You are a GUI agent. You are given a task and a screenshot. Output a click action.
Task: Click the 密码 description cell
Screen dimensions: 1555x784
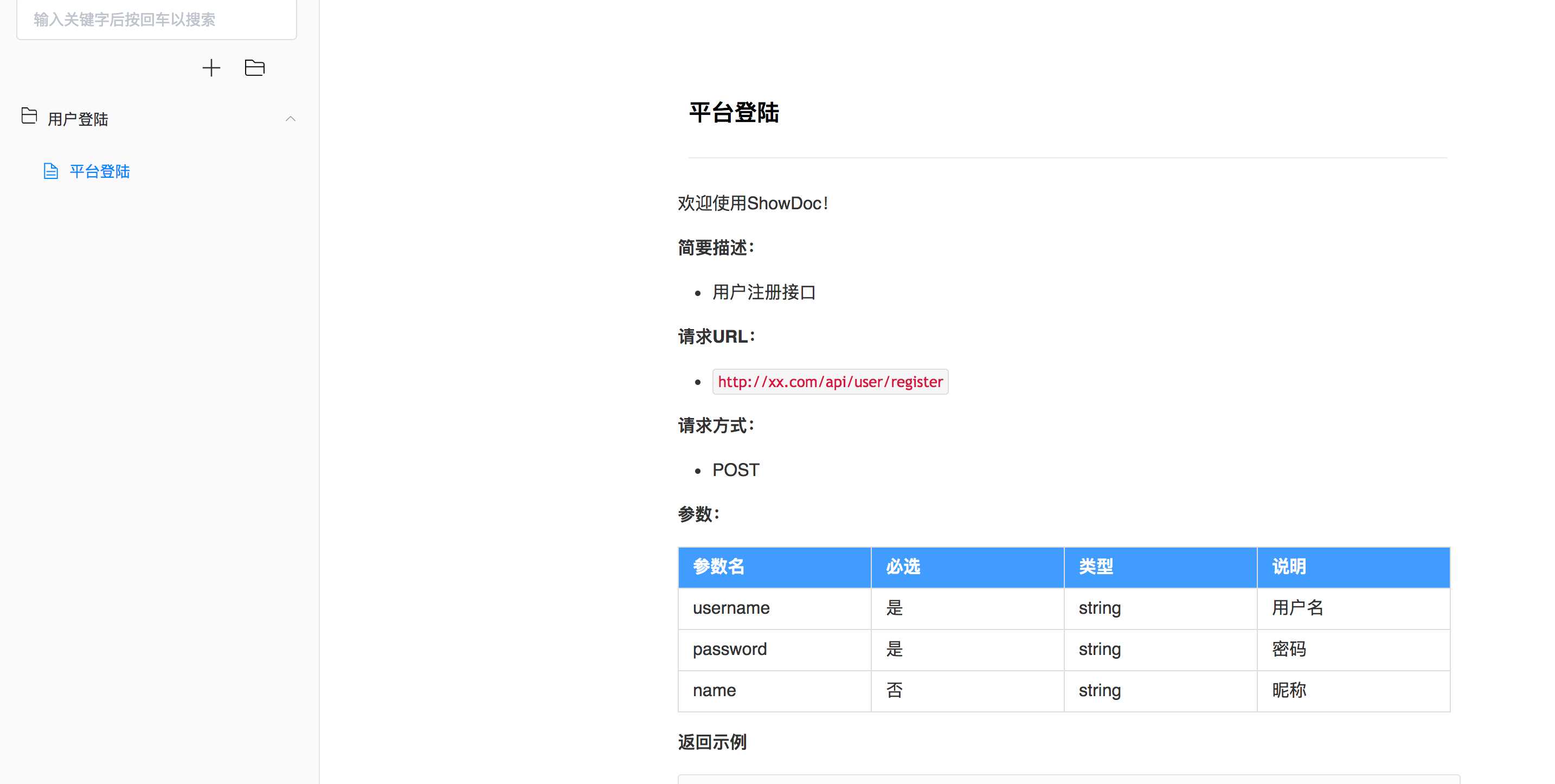pyautogui.click(x=1354, y=650)
